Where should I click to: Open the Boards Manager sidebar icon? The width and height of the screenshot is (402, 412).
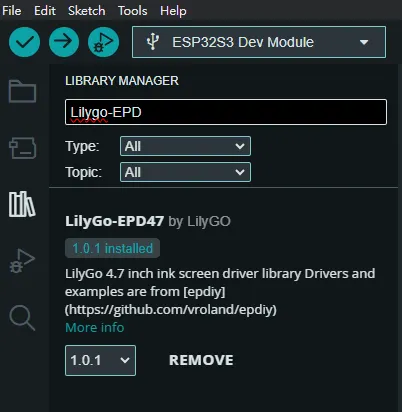click(x=22, y=148)
